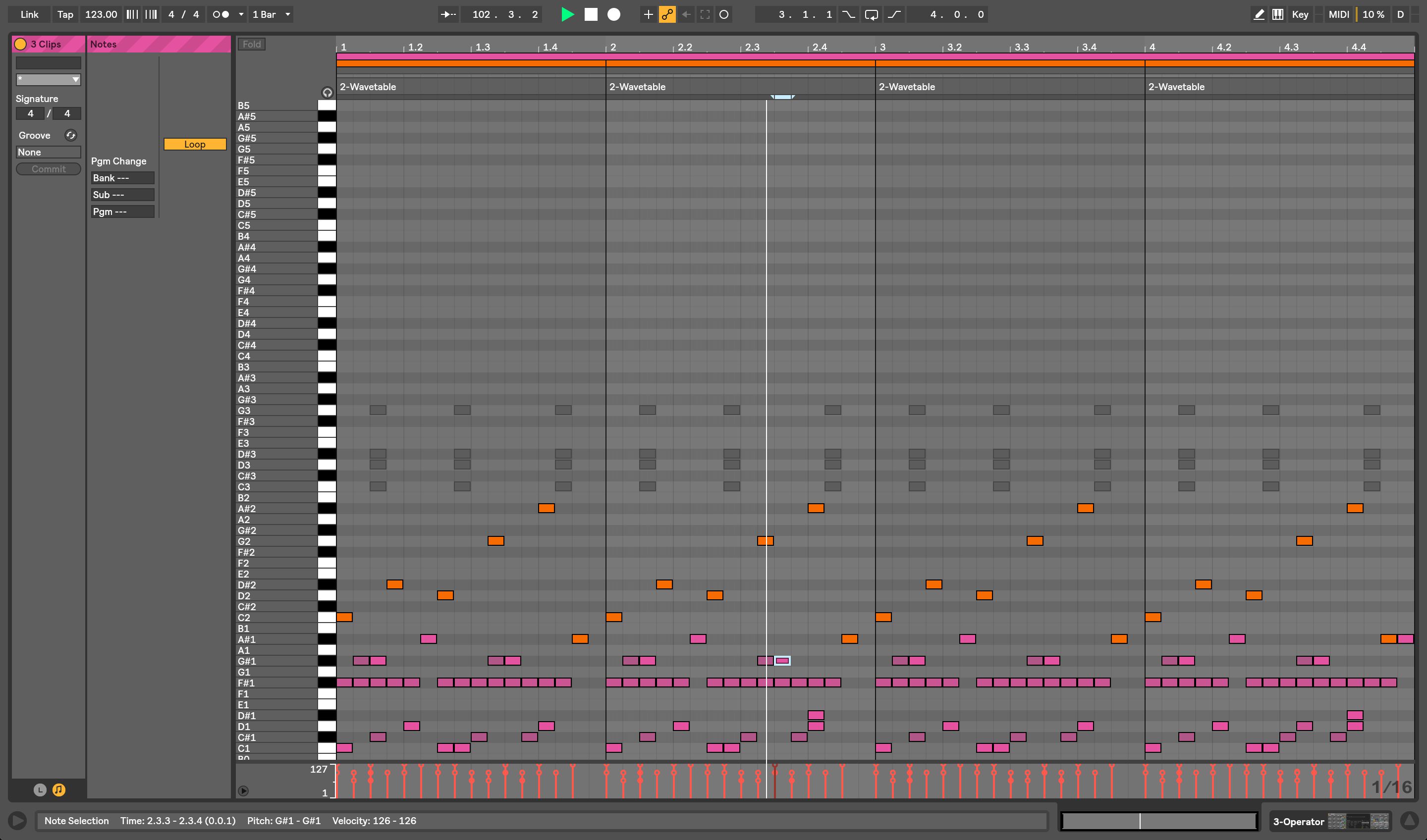Toggle the Arrangement Loop switch
This screenshot has height=840, width=1427.
pyautogui.click(x=872, y=15)
